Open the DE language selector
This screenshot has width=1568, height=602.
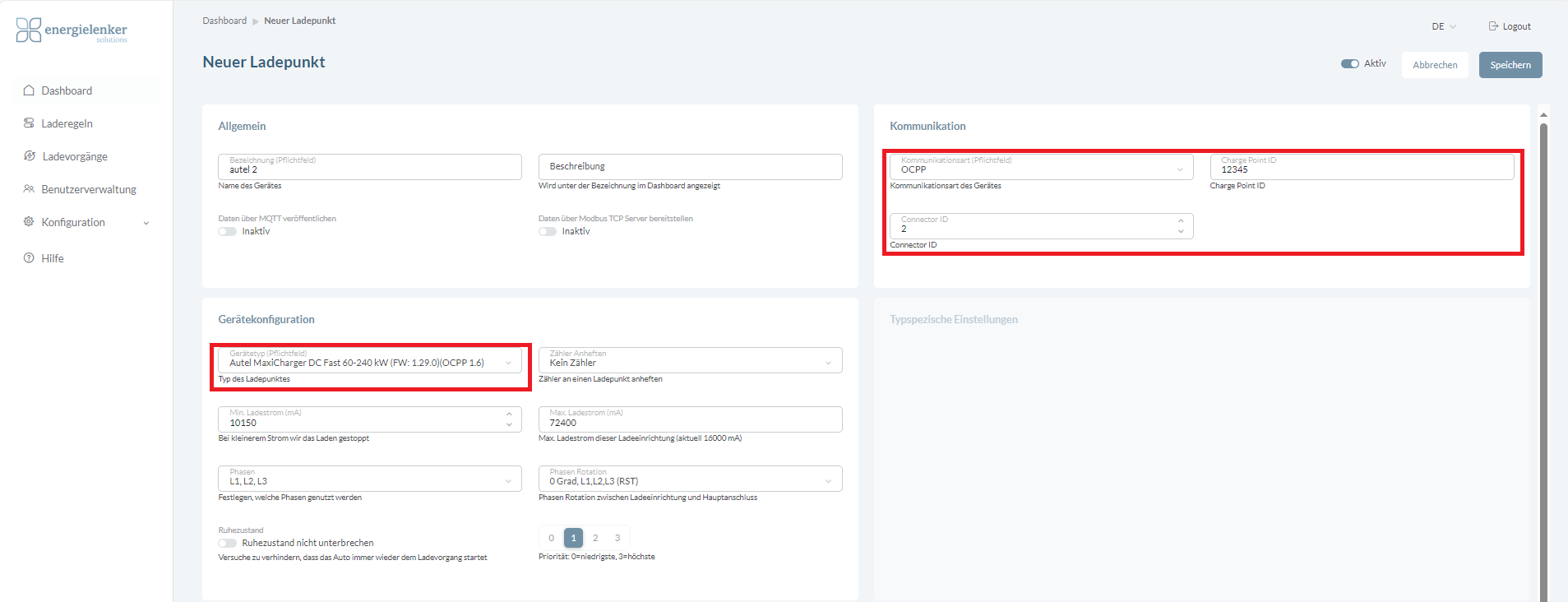(1443, 26)
